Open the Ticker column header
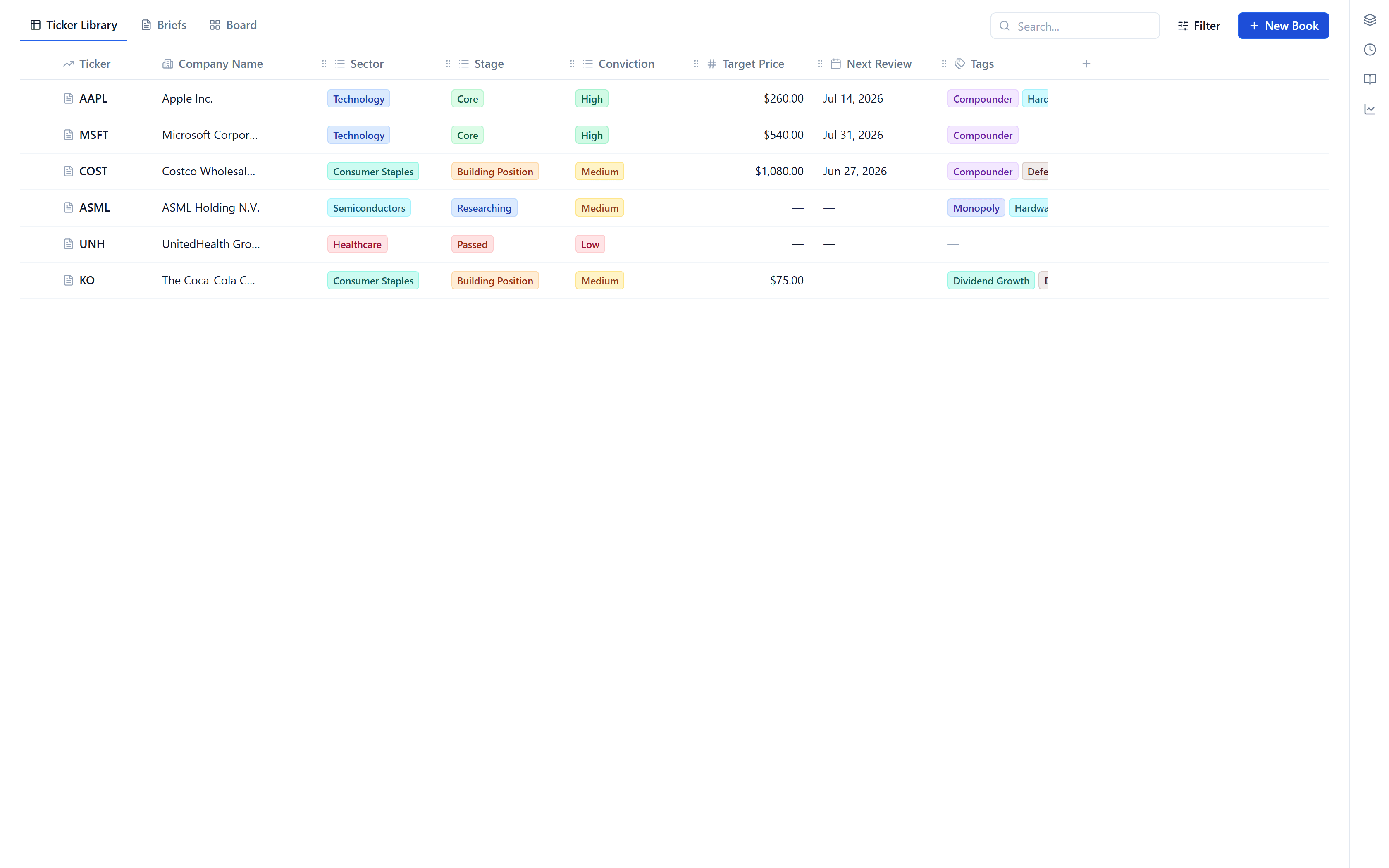The width and height of the screenshot is (1389, 868). pos(94,64)
